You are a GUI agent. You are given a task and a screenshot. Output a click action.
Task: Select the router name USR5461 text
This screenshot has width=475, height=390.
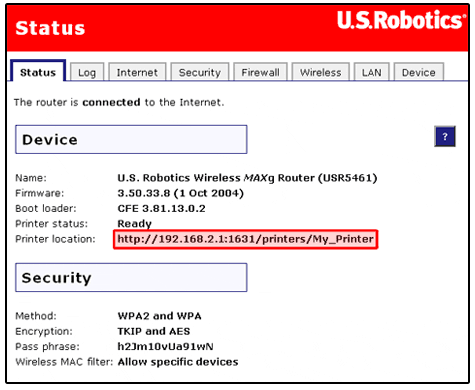(x=247, y=178)
